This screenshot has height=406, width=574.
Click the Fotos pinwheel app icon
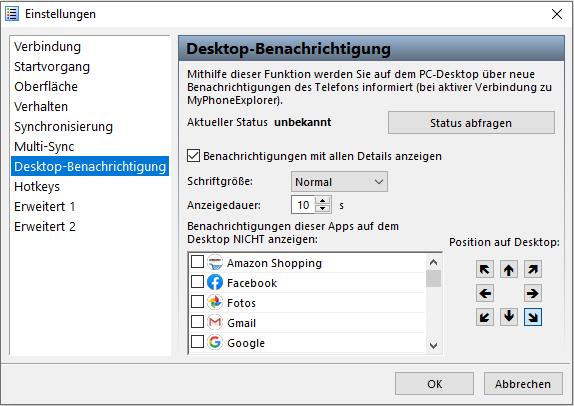click(x=215, y=302)
